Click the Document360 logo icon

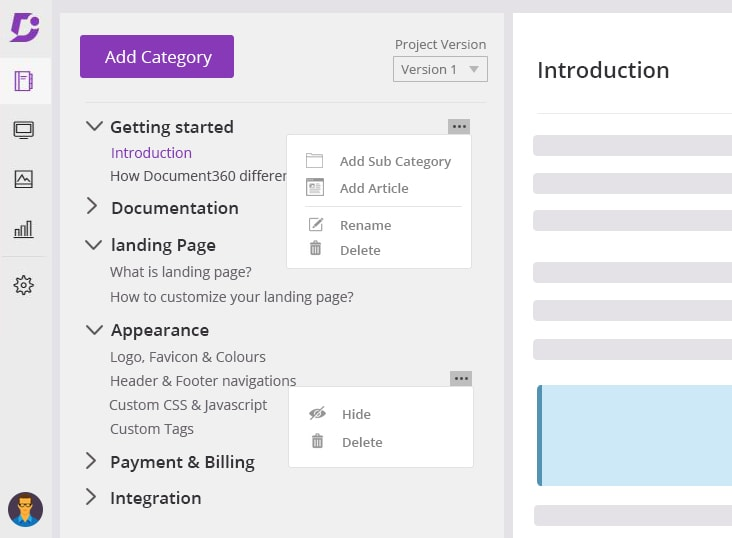(x=24, y=27)
